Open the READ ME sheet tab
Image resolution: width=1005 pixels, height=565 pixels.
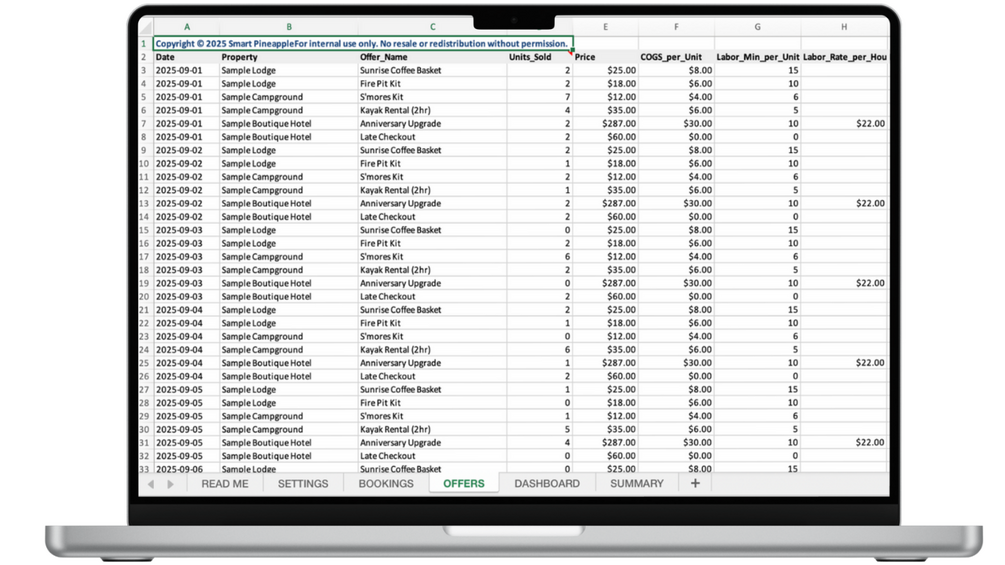pyautogui.click(x=224, y=484)
